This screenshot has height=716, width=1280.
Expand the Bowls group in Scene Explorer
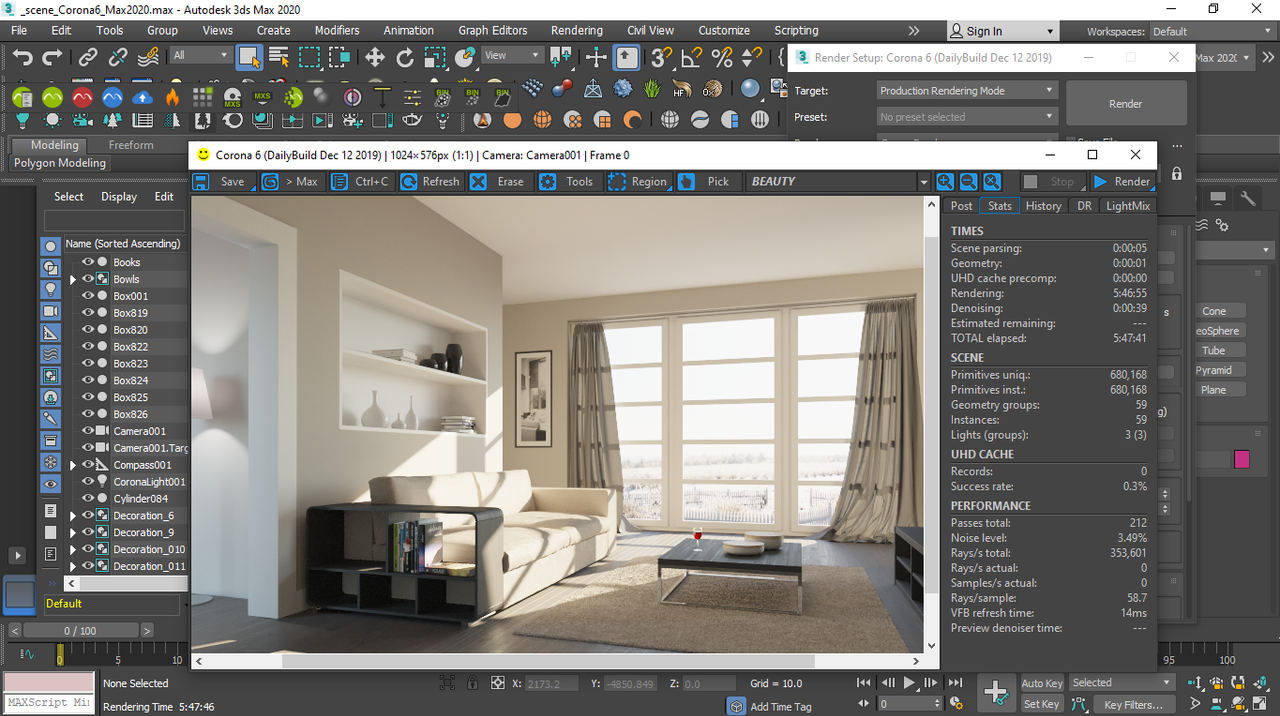tap(72, 279)
